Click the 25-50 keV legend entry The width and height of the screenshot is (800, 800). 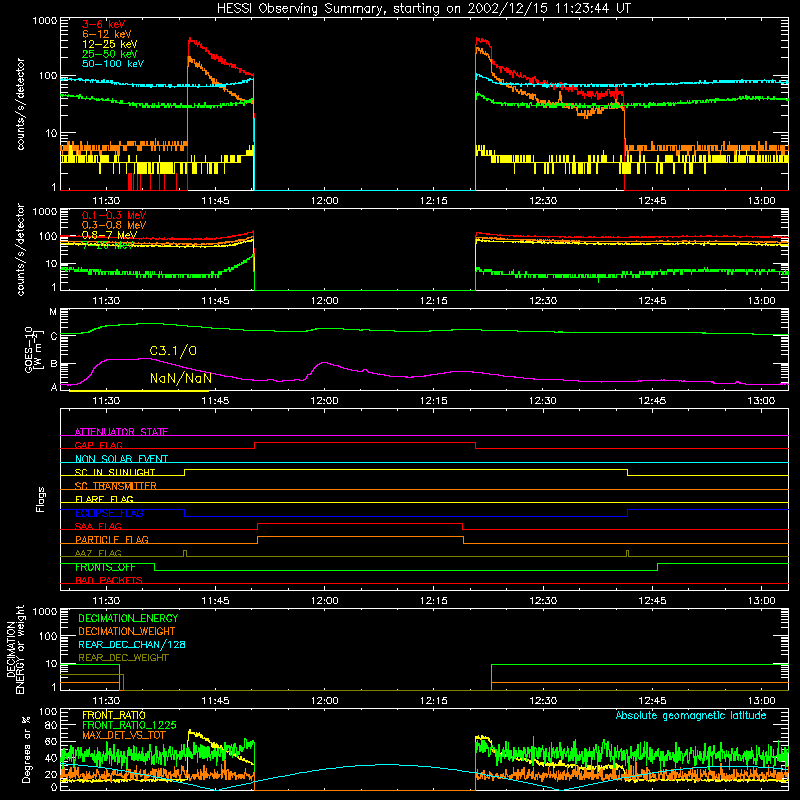tap(110, 54)
